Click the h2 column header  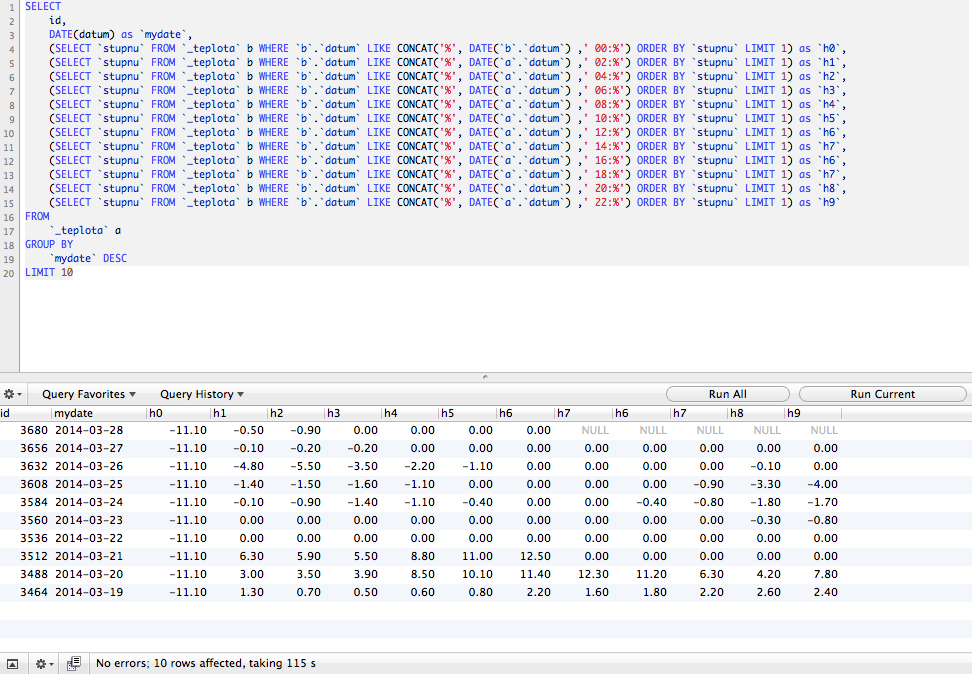295,413
